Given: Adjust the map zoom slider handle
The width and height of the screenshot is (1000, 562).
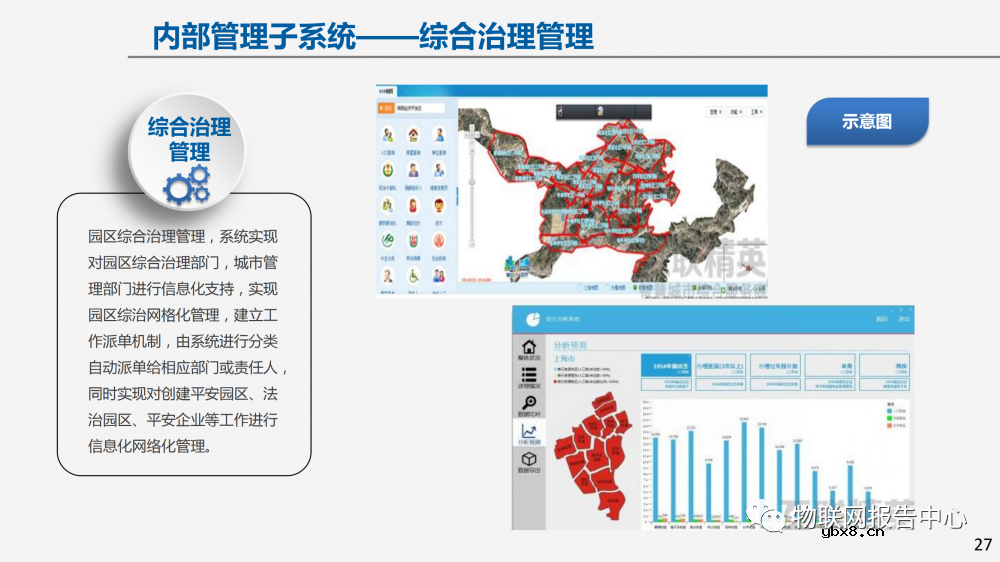Looking at the screenshot, I should click(x=472, y=182).
